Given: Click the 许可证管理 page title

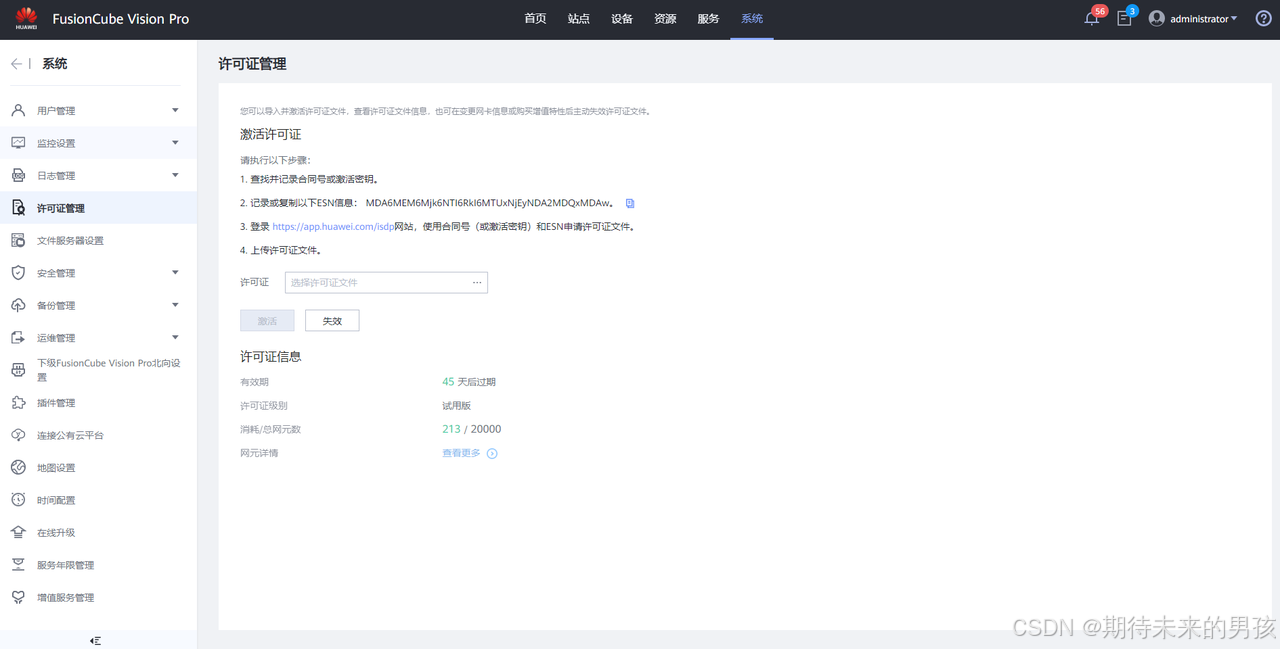Looking at the screenshot, I should (252, 64).
